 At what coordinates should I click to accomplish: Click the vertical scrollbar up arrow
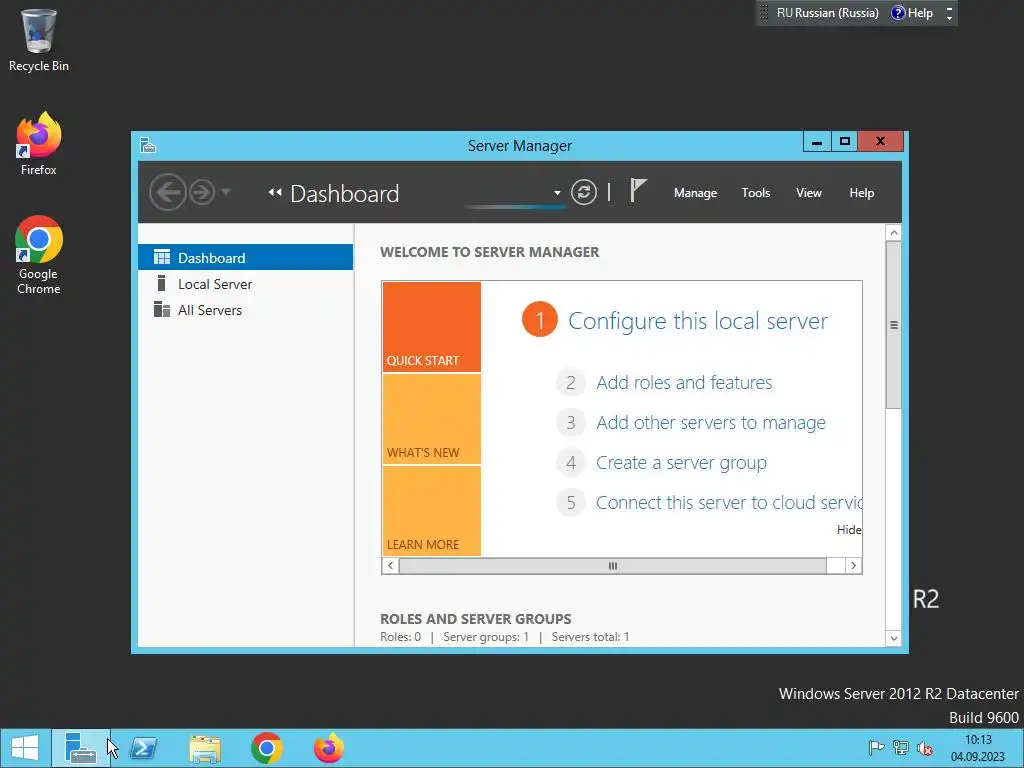893,232
